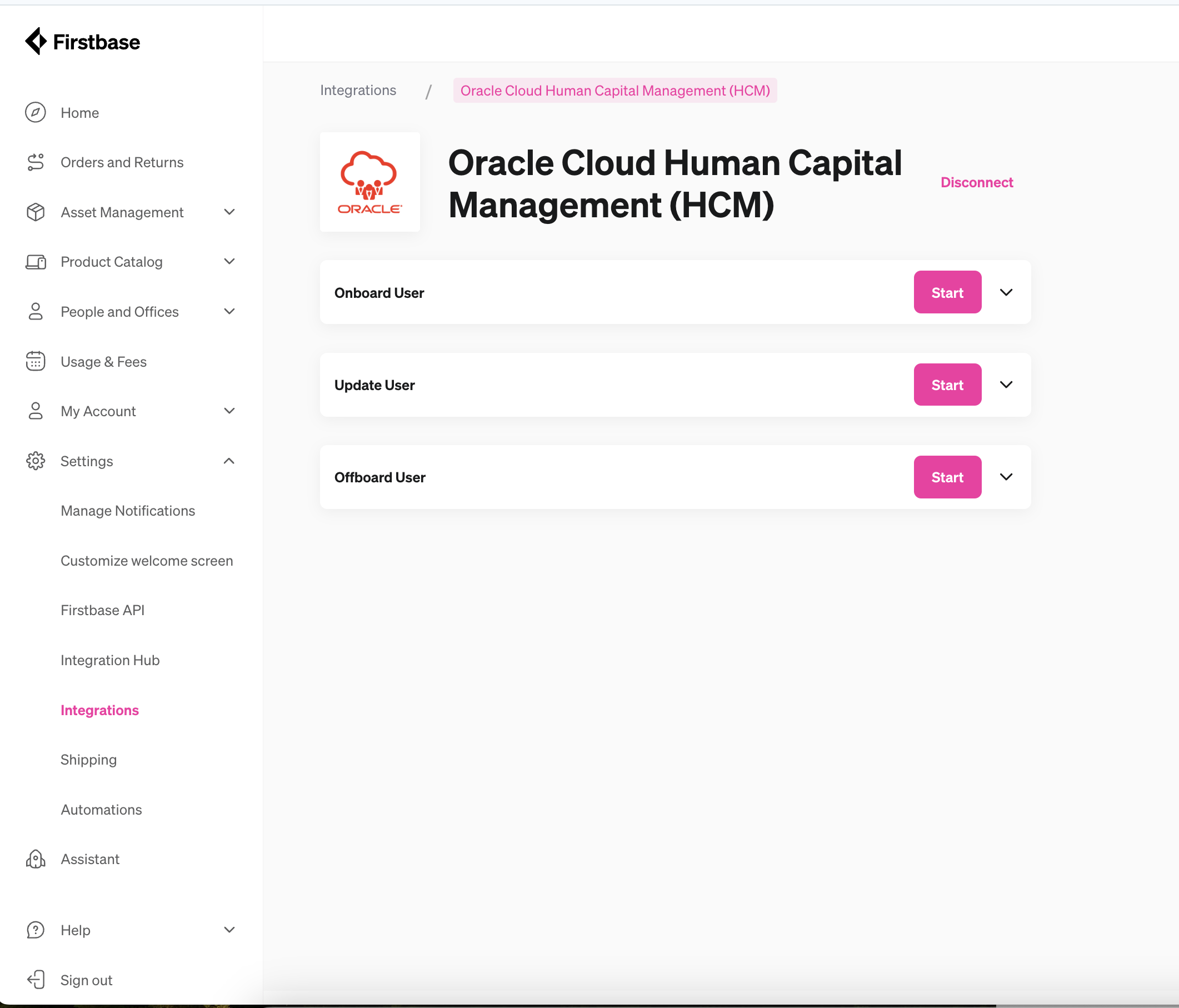This screenshot has width=1179, height=1008.
Task: Click Disconnect for Oracle HCM
Action: [x=976, y=182]
